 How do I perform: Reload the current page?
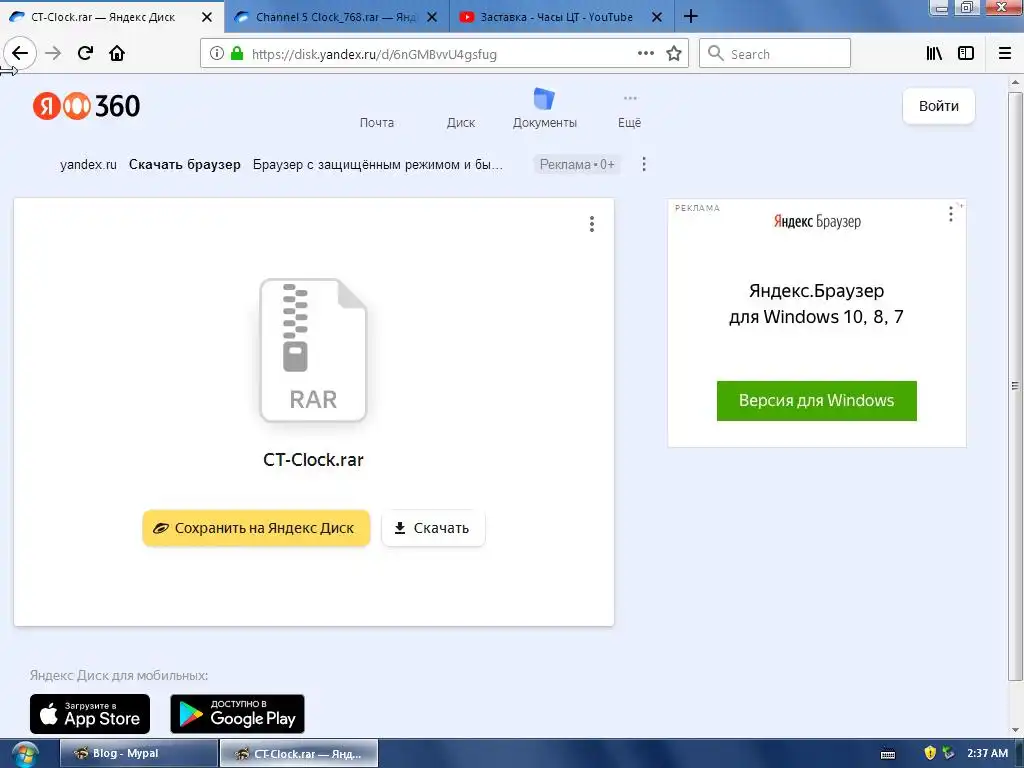[85, 53]
